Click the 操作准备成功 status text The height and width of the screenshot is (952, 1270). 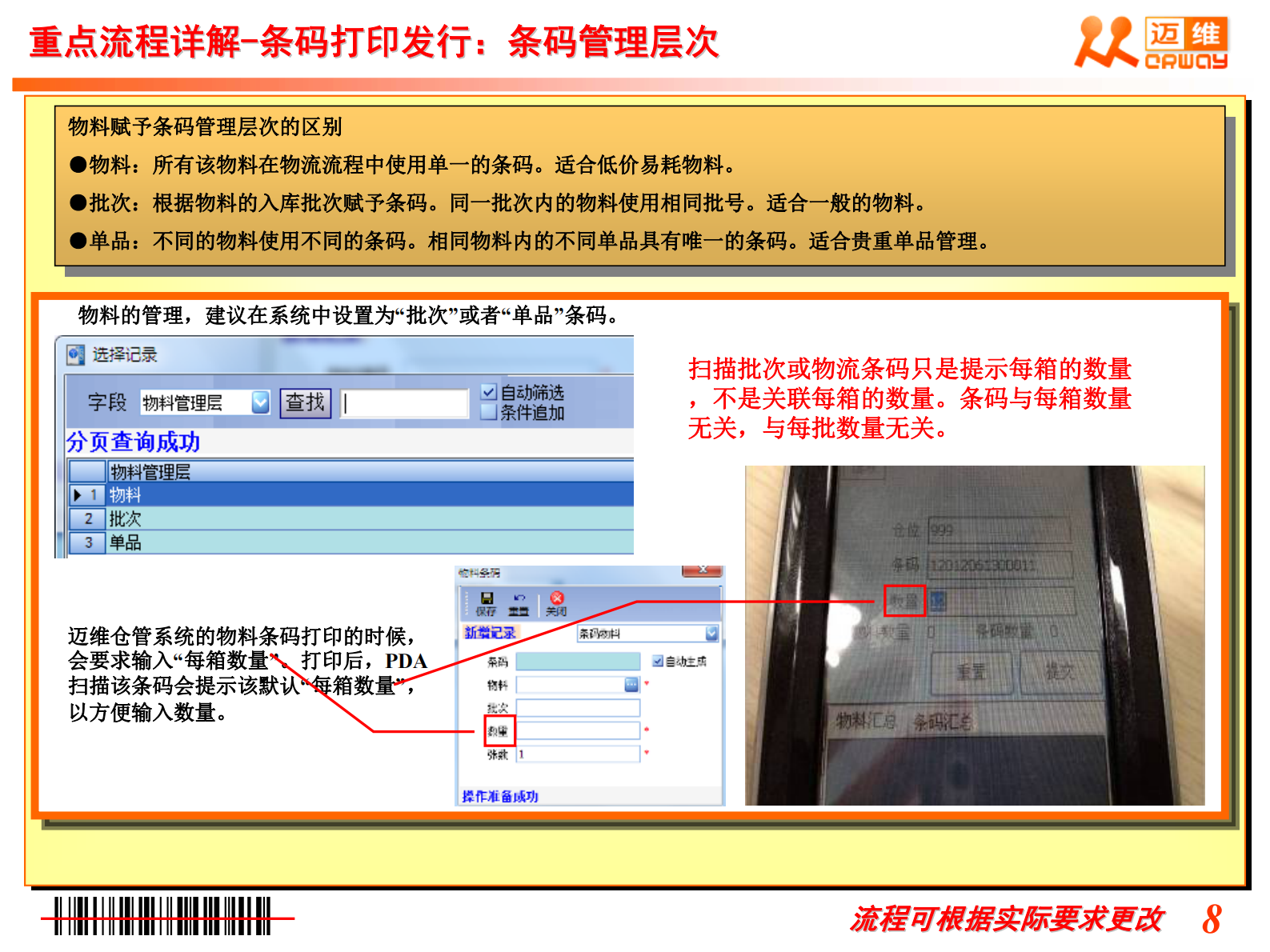point(500,796)
